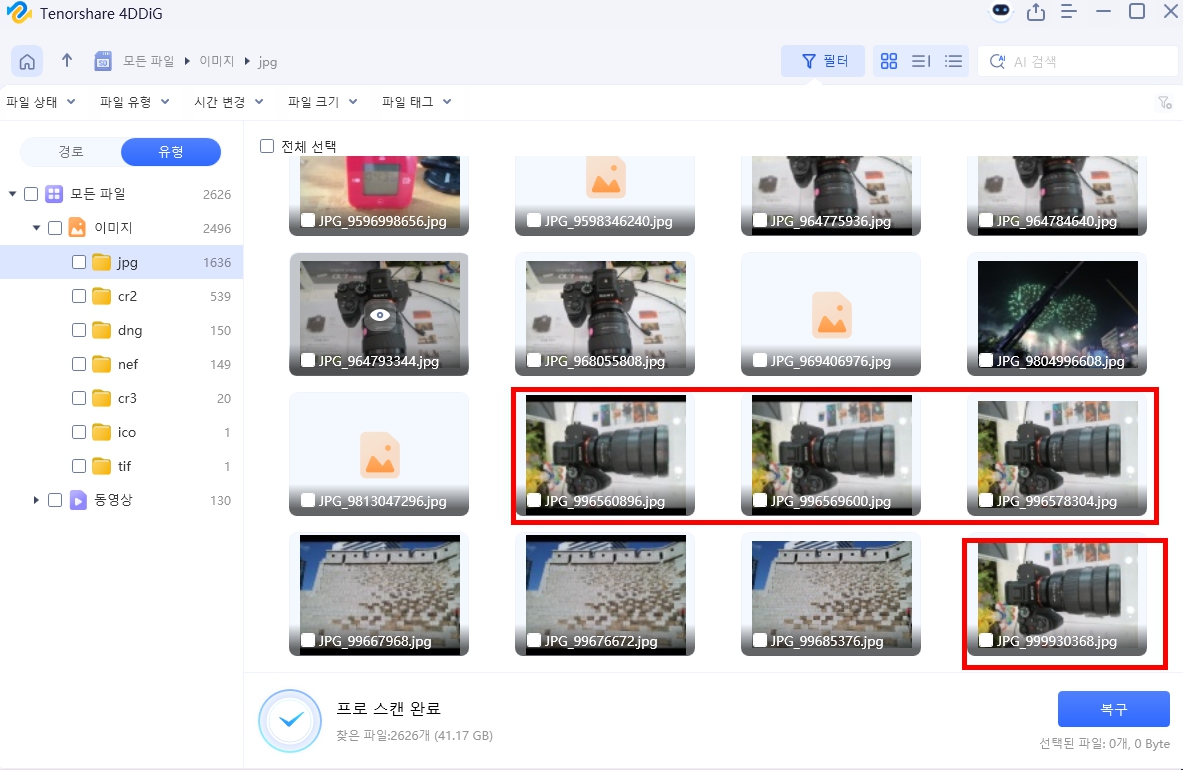Open thumbnail JPG_999930368.jpg
This screenshot has height=770, width=1183.
pos(1057,594)
